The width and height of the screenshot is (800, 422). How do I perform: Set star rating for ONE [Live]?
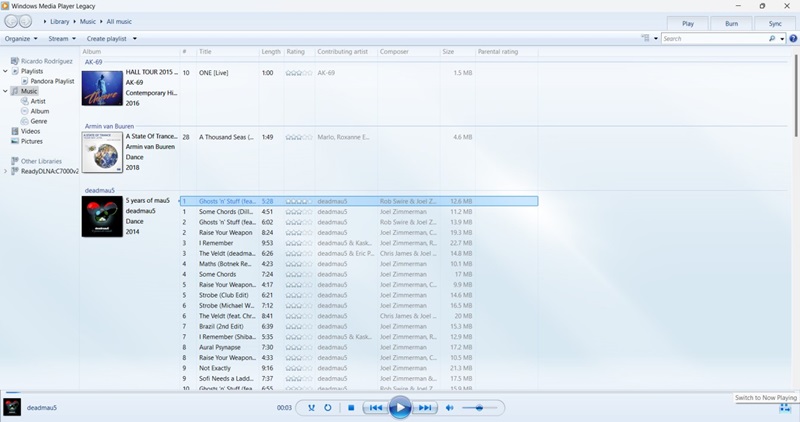299,73
